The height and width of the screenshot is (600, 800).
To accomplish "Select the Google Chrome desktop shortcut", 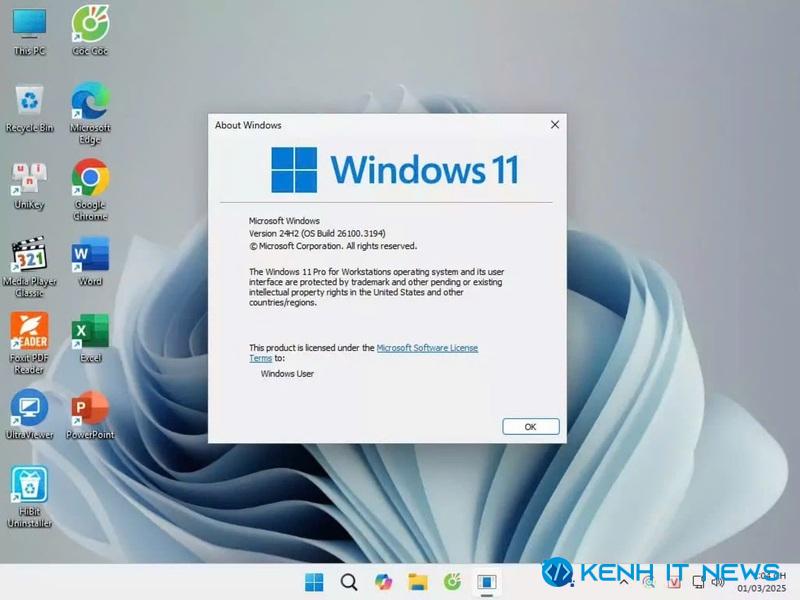I will click(x=90, y=190).
